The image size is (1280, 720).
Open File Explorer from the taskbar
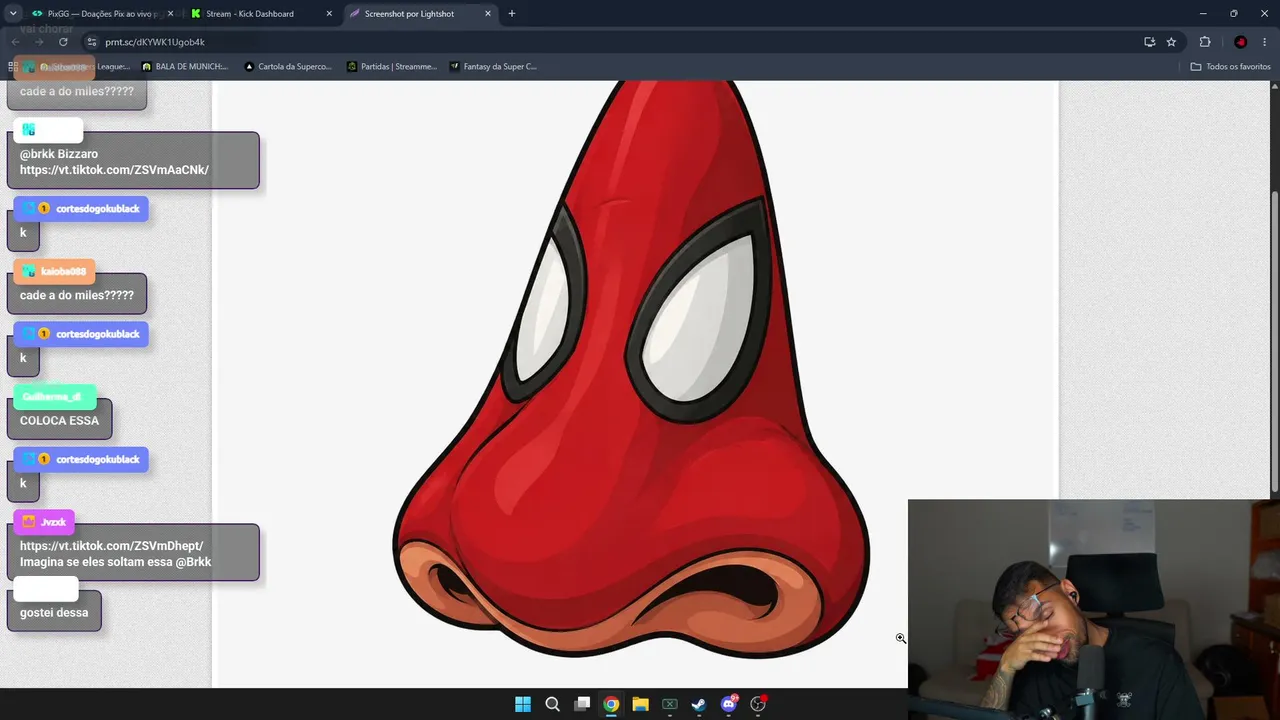(x=640, y=704)
